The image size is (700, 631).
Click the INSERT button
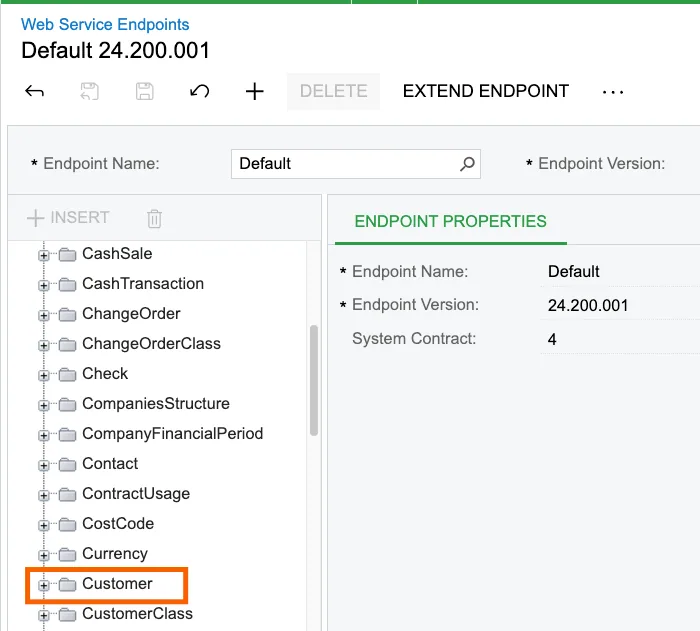point(68,217)
